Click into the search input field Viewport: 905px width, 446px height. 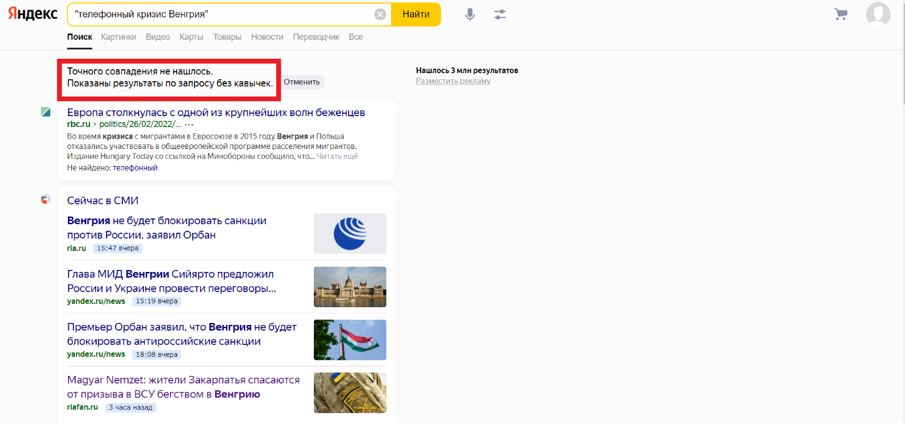(x=220, y=14)
